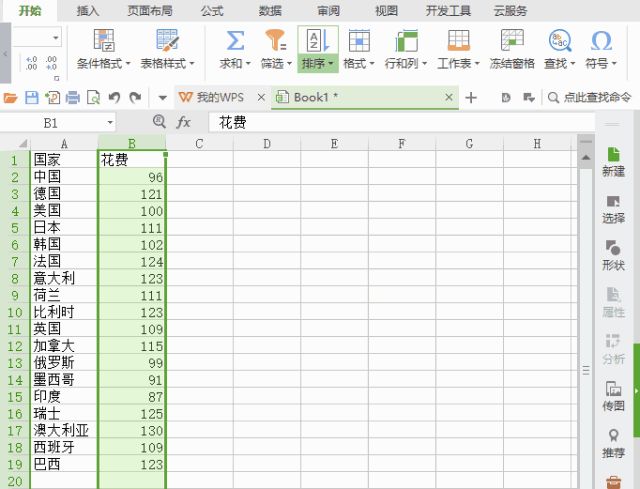
Task: Open the quick access toolbar customize arrow
Action: tap(162, 98)
